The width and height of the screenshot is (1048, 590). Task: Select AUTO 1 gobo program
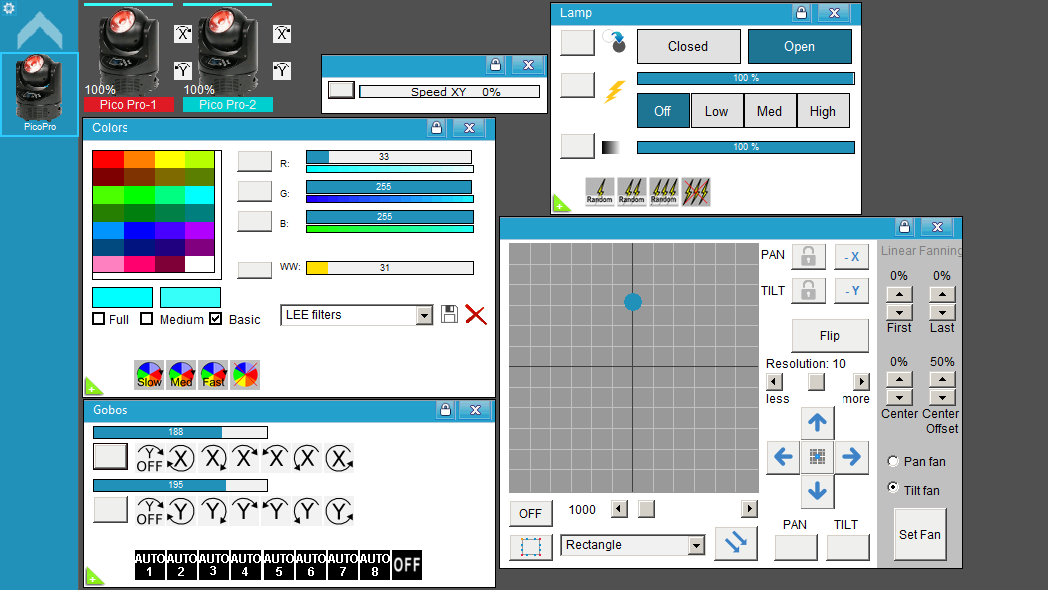coord(150,565)
